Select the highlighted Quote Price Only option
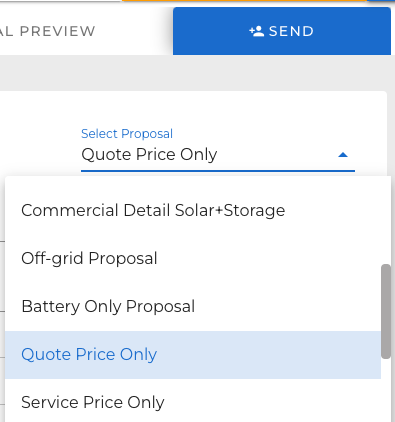Viewport: 395px width, 422px height. point(193,355)
